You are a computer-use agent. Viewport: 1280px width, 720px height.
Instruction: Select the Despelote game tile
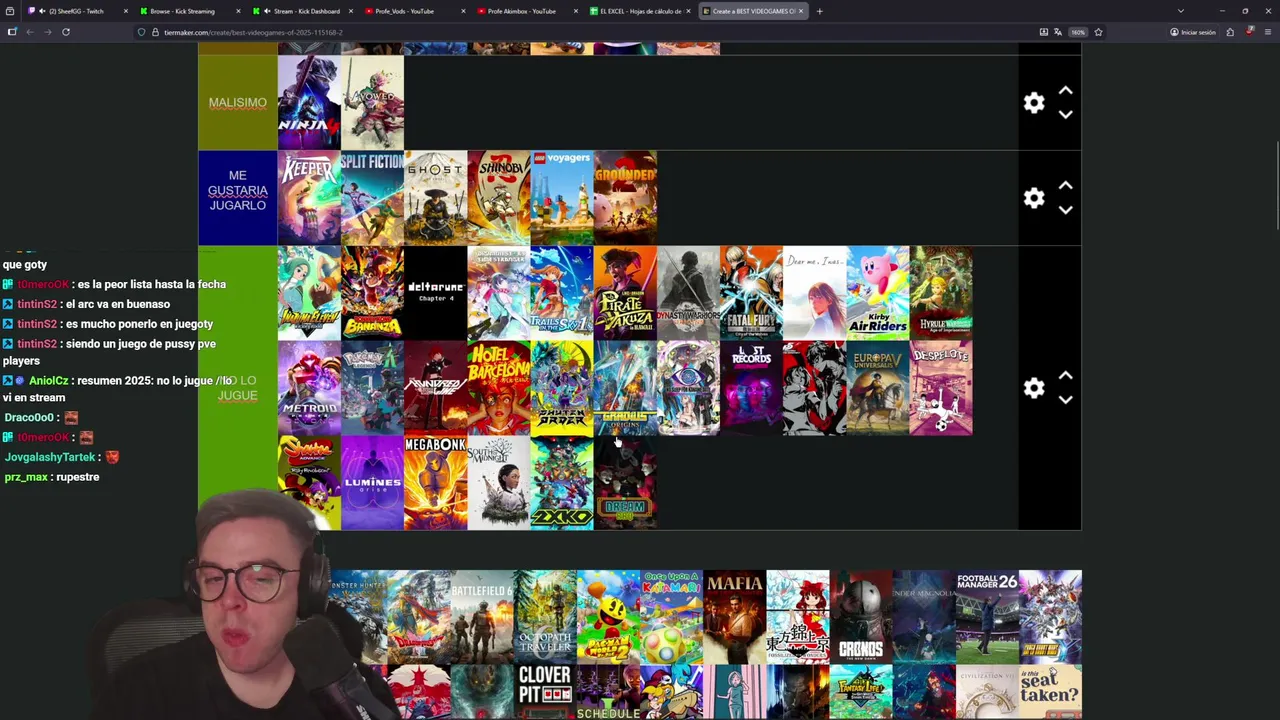coord(941,388)
